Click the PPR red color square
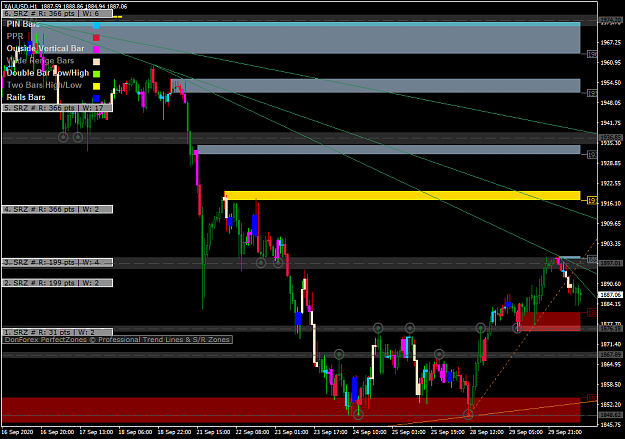Image resolution: width=625 pixels, height=439 pixels. click(x=96, y=37)
